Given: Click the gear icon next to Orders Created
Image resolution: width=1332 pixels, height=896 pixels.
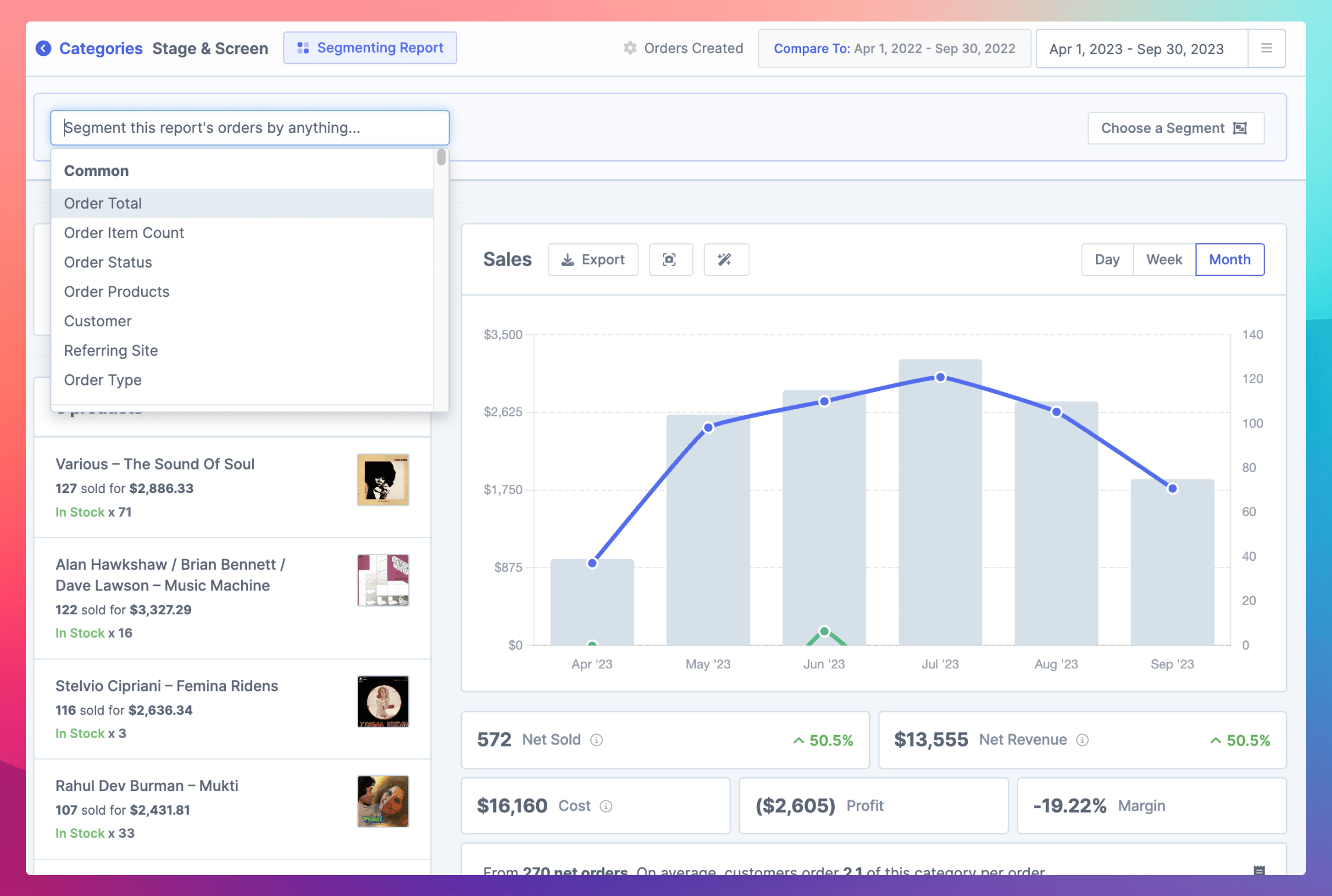Looking at the screenshot, I should tap(630, 48).
